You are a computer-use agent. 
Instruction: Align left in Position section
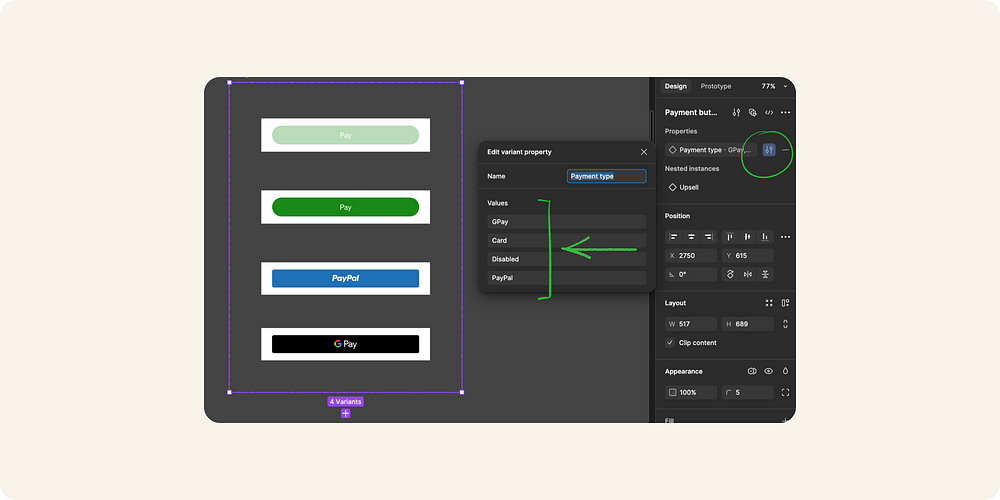click(x=673, y=237)
